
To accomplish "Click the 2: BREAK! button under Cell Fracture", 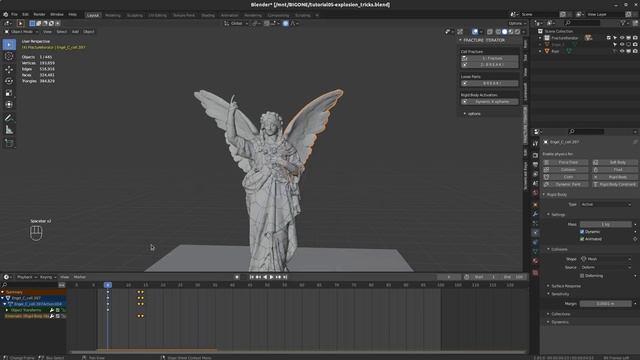I will [489, 64].
